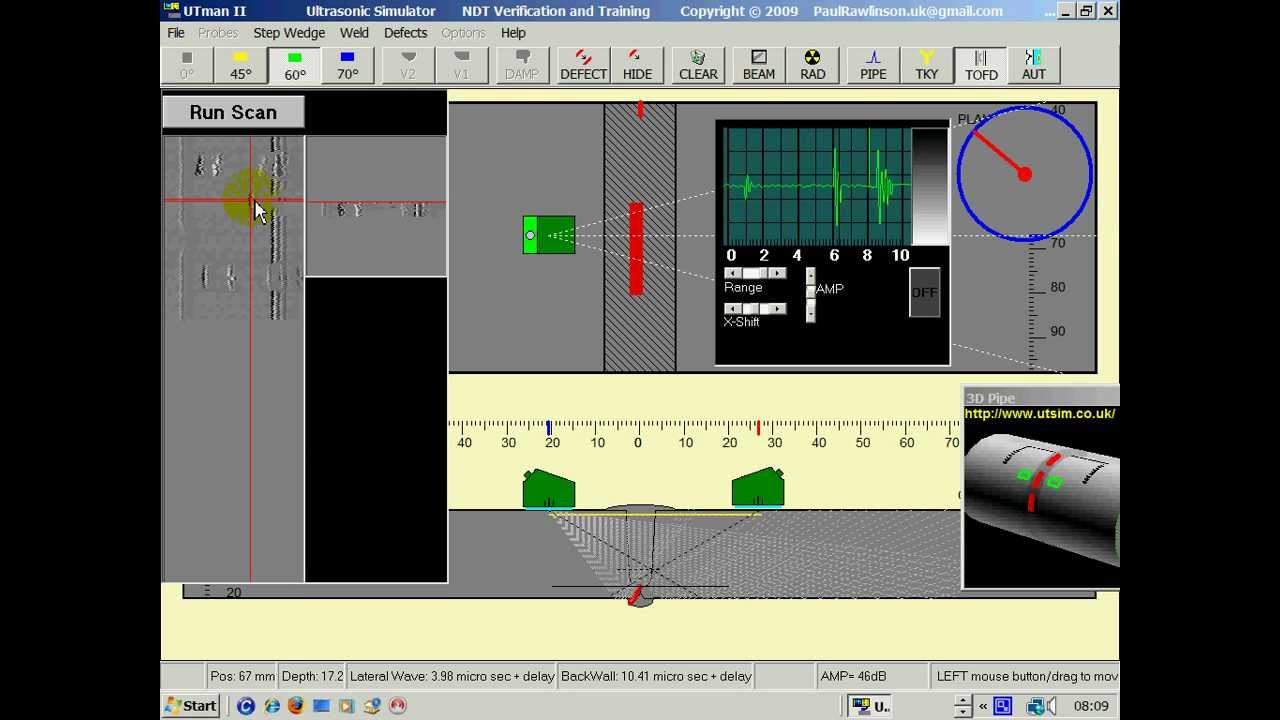Click the CLEAR toolbar button
1280x720 pixels.
point(698,65)
